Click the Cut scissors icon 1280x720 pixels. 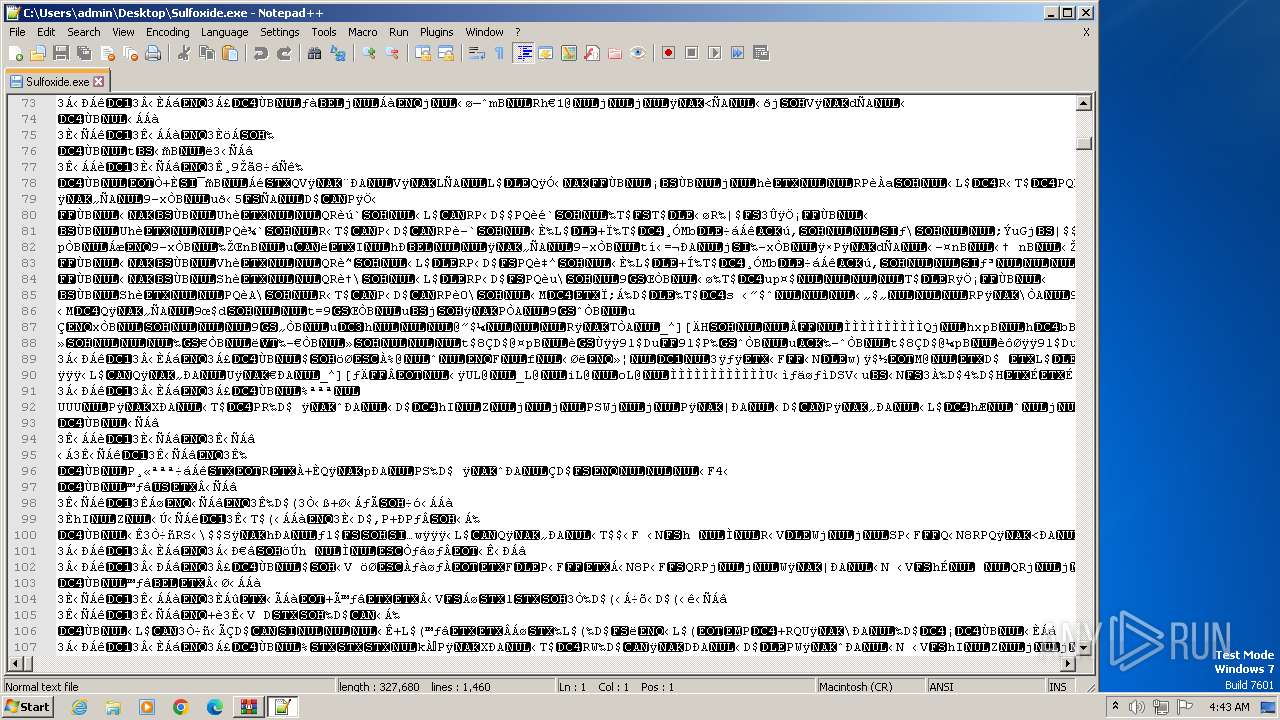(183, 53)
